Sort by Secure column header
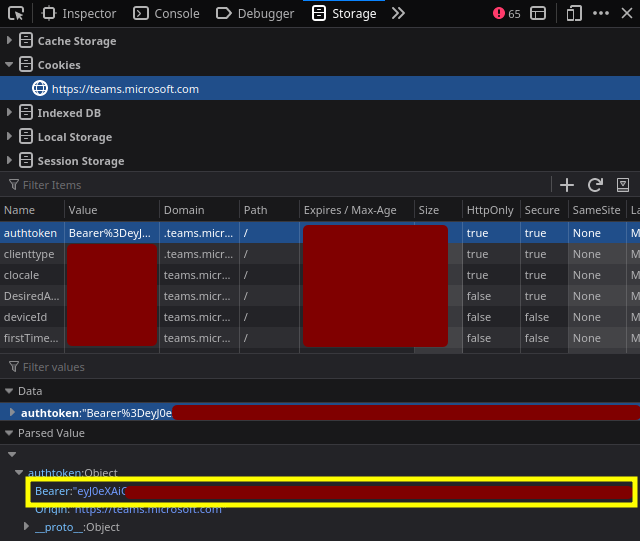Screen dimensions: 640x541 click(544, 210)
